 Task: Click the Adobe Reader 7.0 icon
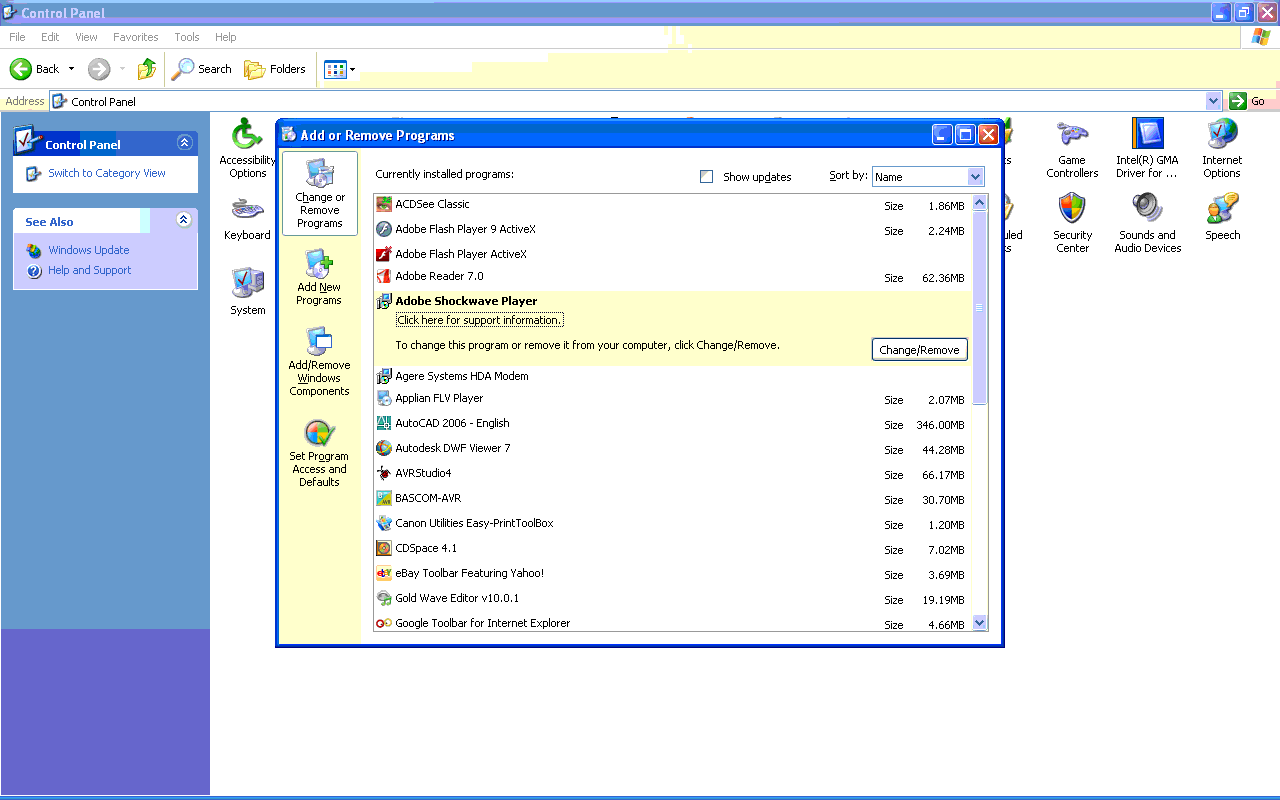384,276
